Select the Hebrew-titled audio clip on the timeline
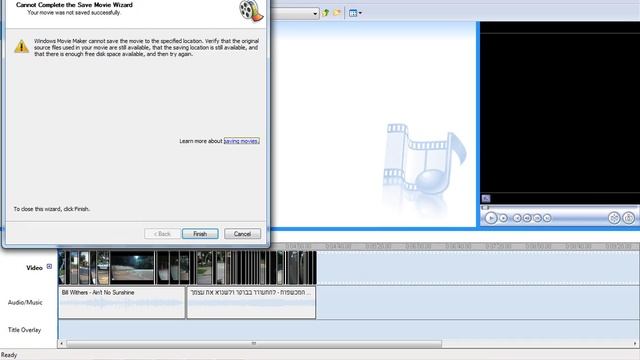 click(x=251, y=302)
